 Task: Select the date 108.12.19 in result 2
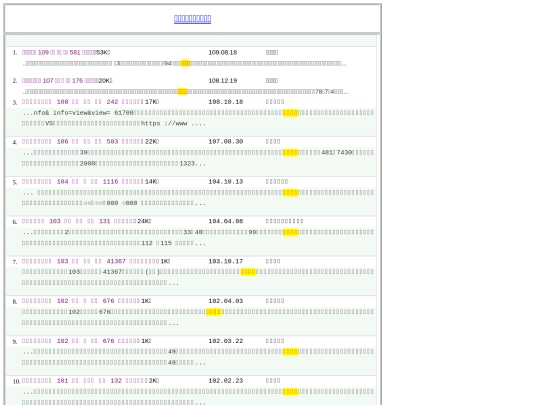[222, 81]
